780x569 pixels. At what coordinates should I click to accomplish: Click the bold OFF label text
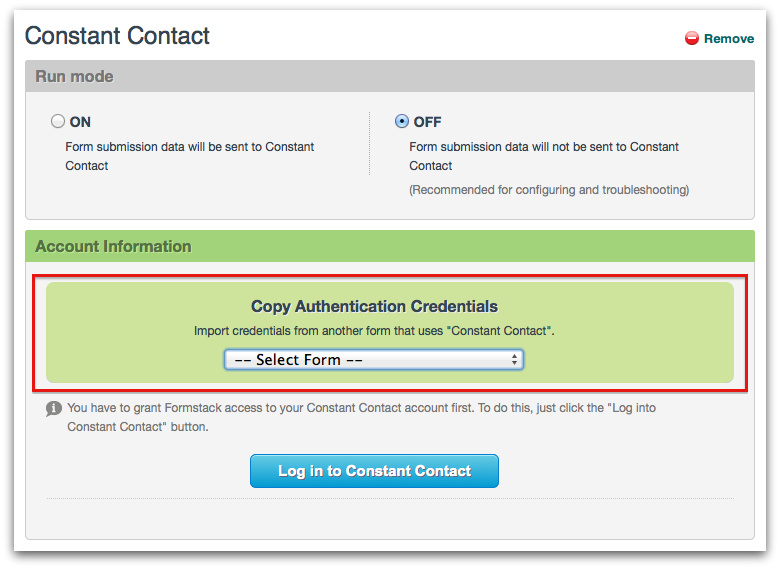coord(427,122)
